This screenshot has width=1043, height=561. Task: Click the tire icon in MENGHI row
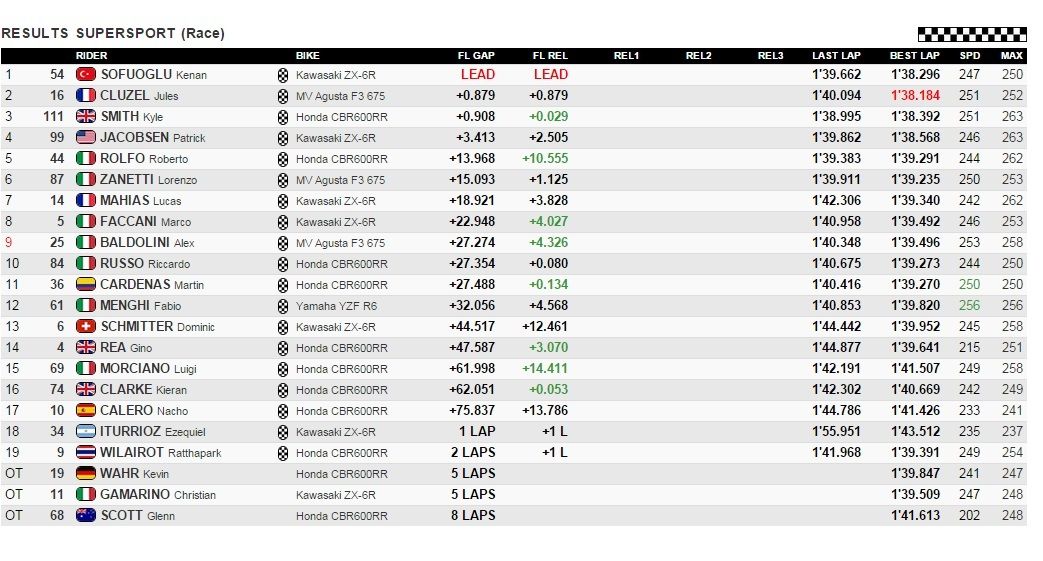coord(283,306)
